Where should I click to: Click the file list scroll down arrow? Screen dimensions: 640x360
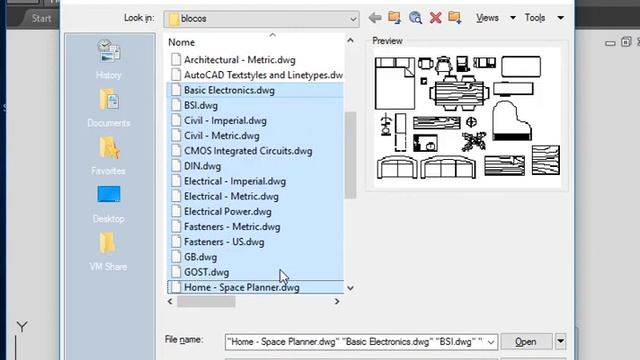350,288
